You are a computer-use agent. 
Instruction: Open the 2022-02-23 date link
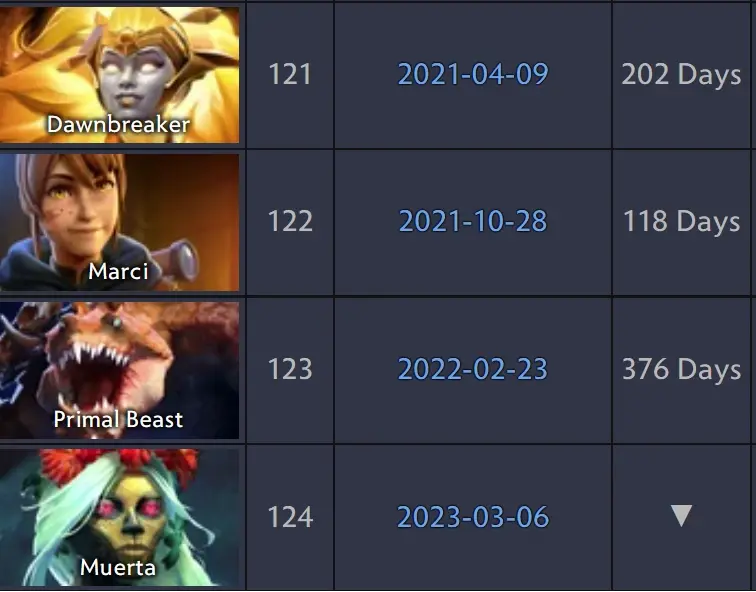(x=472, y=369)
